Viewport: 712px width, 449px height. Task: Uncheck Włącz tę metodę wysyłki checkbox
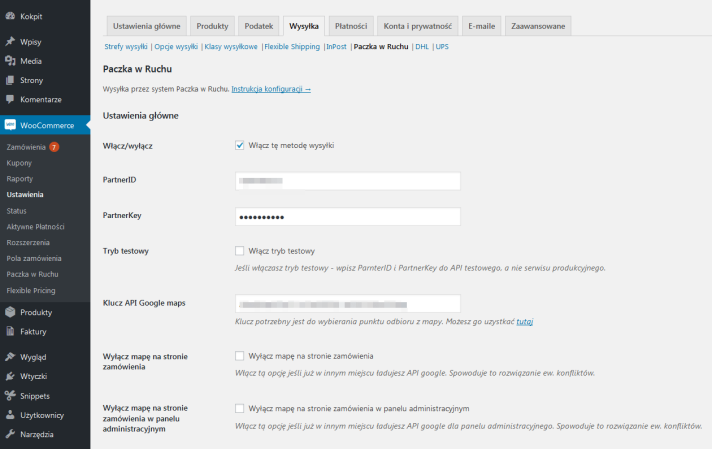tap(239, 145)
